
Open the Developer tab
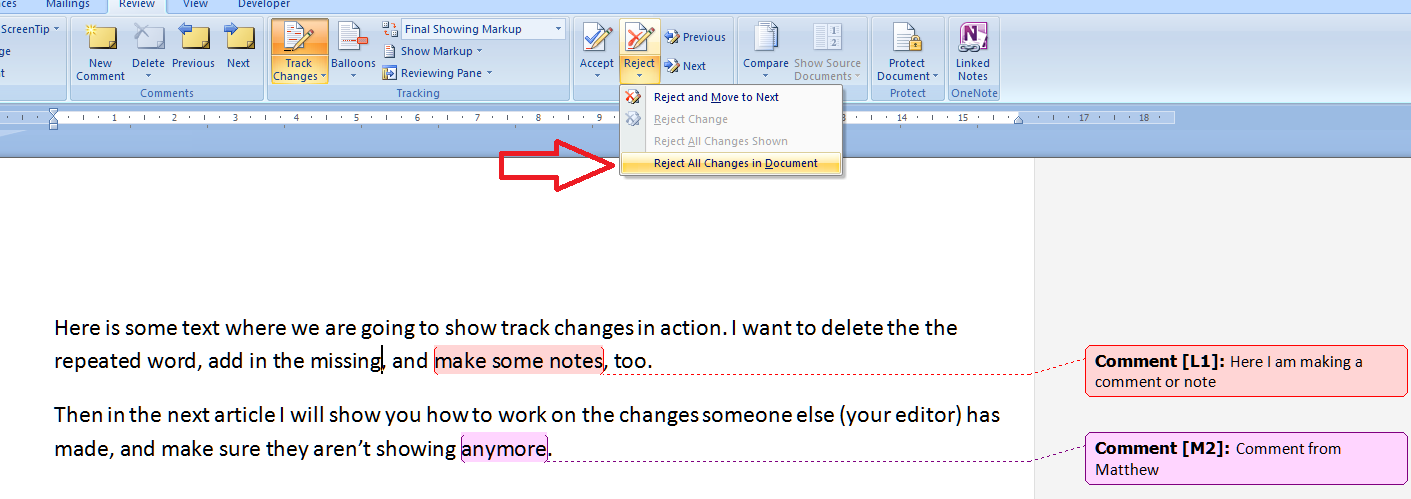tap(264, 4)
